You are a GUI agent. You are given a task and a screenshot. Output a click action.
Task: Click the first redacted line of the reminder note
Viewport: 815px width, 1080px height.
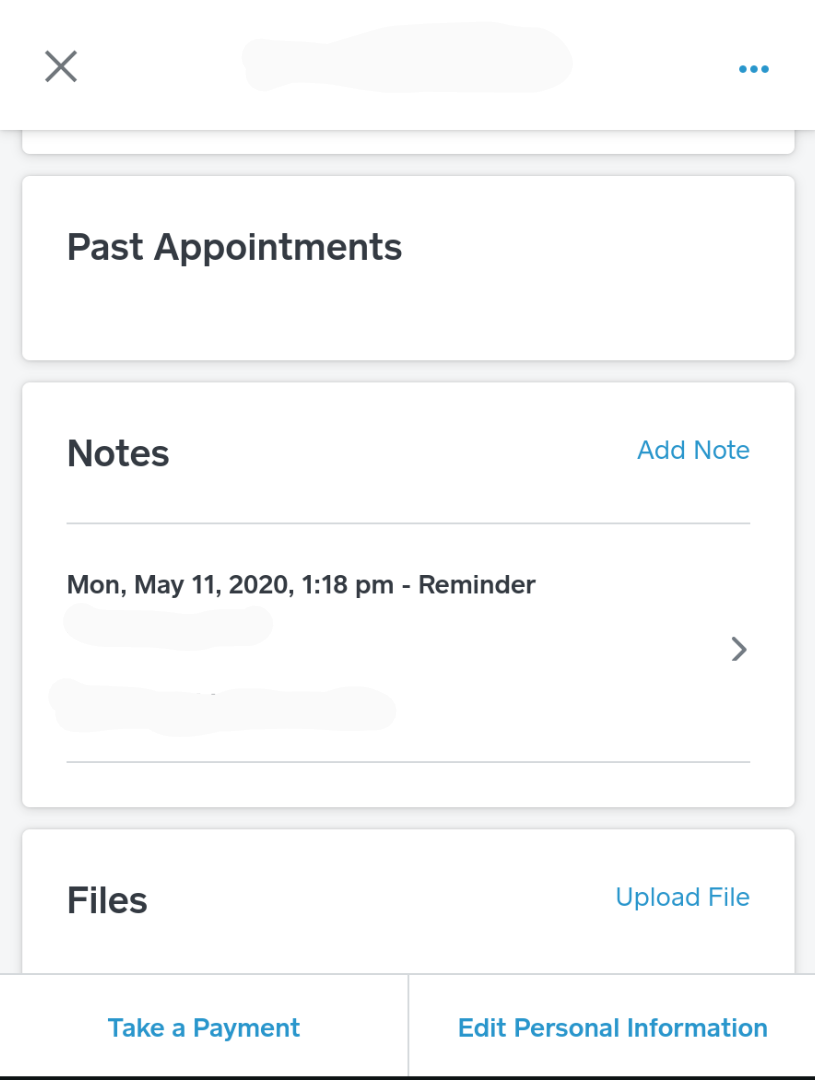coord(168,625)
